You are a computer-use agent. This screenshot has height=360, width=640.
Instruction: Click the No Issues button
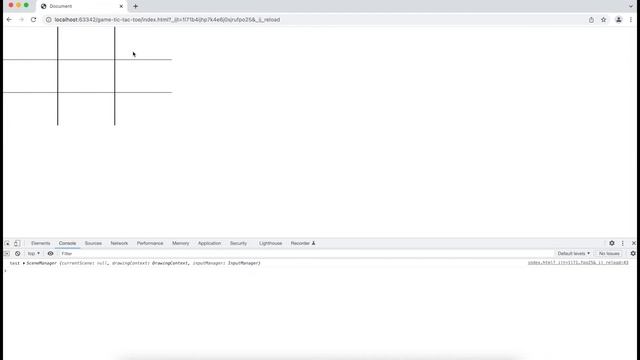(x=609, y=253)
